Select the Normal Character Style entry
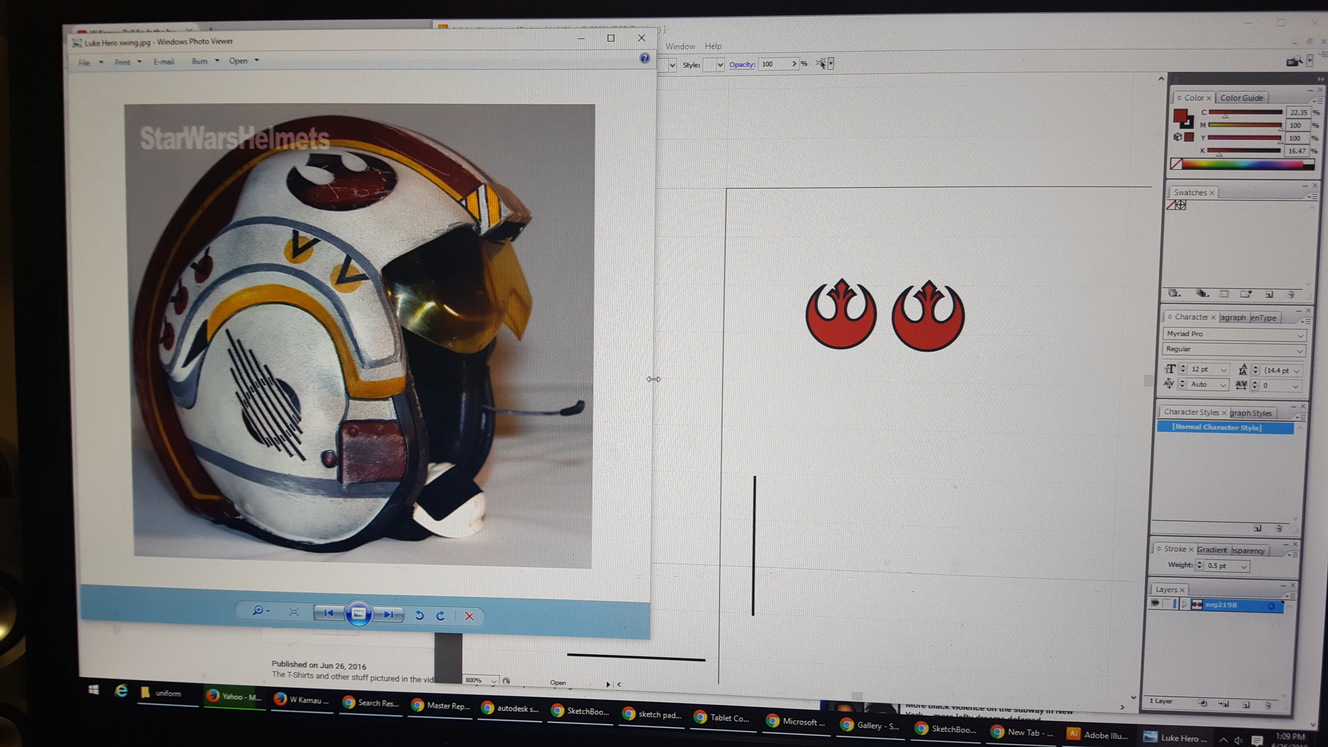 click(x=1225, y=428)
